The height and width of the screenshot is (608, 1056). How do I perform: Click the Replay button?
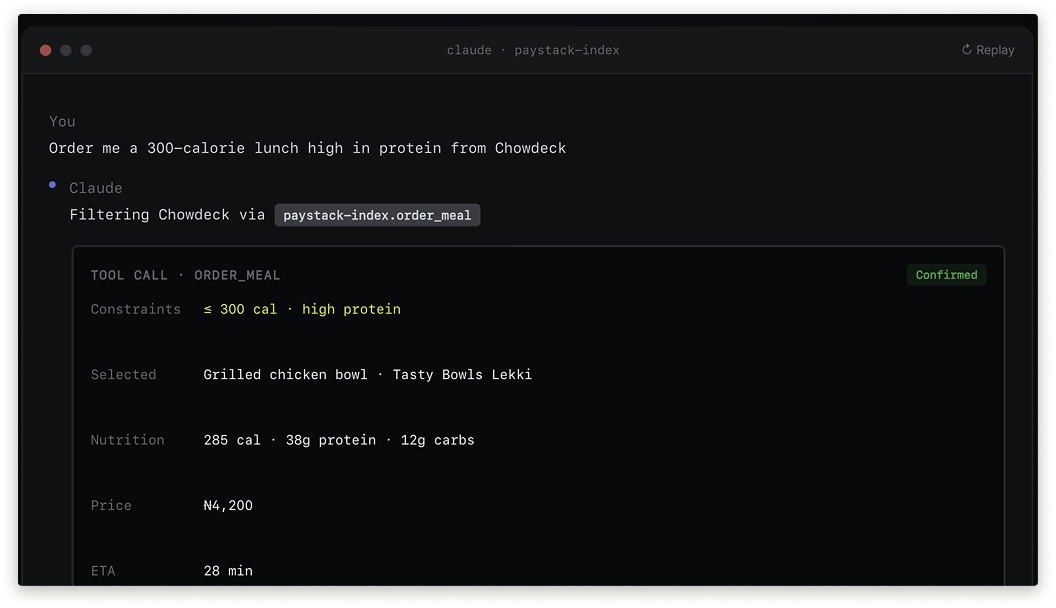pyautogui.click(x=987, y=50)
